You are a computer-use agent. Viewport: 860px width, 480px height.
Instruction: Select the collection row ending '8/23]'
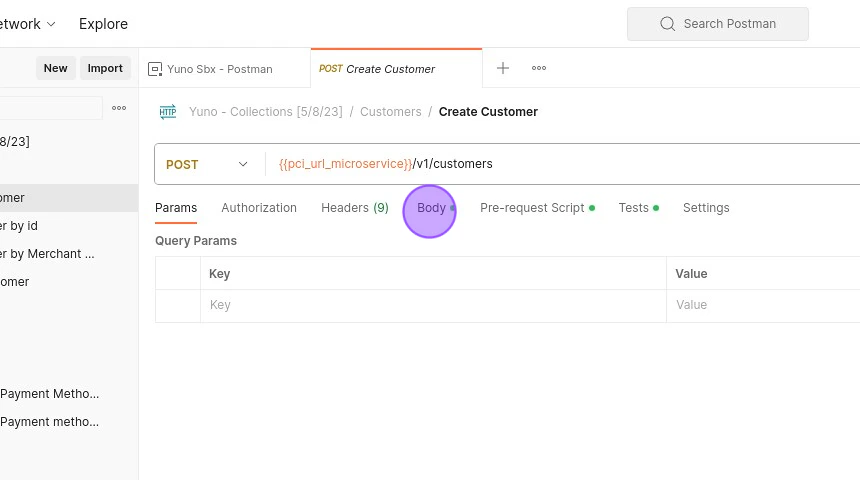pos(69,142)
